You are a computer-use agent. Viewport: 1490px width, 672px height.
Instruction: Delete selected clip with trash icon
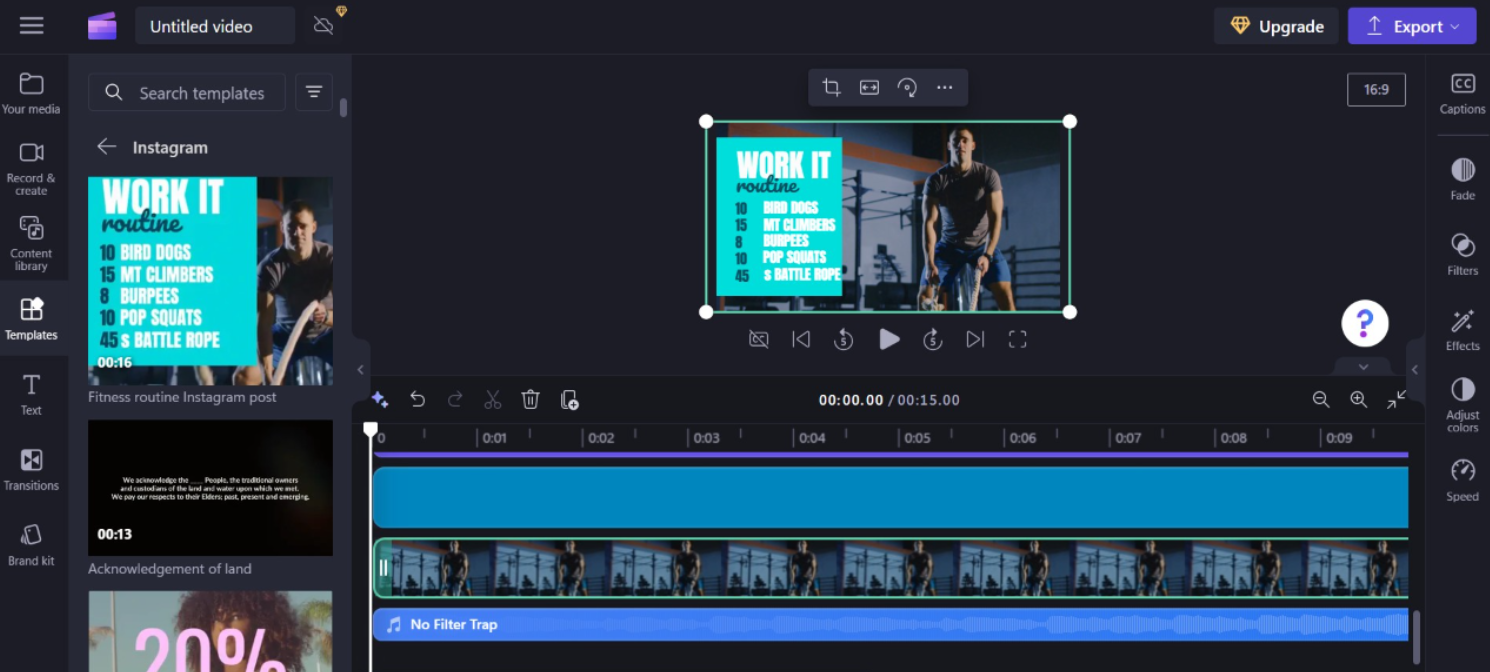coord(530,400)
